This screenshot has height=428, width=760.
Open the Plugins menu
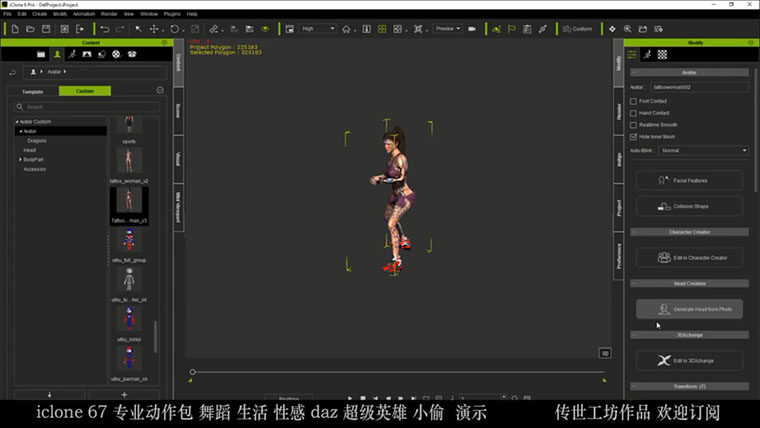172,14
